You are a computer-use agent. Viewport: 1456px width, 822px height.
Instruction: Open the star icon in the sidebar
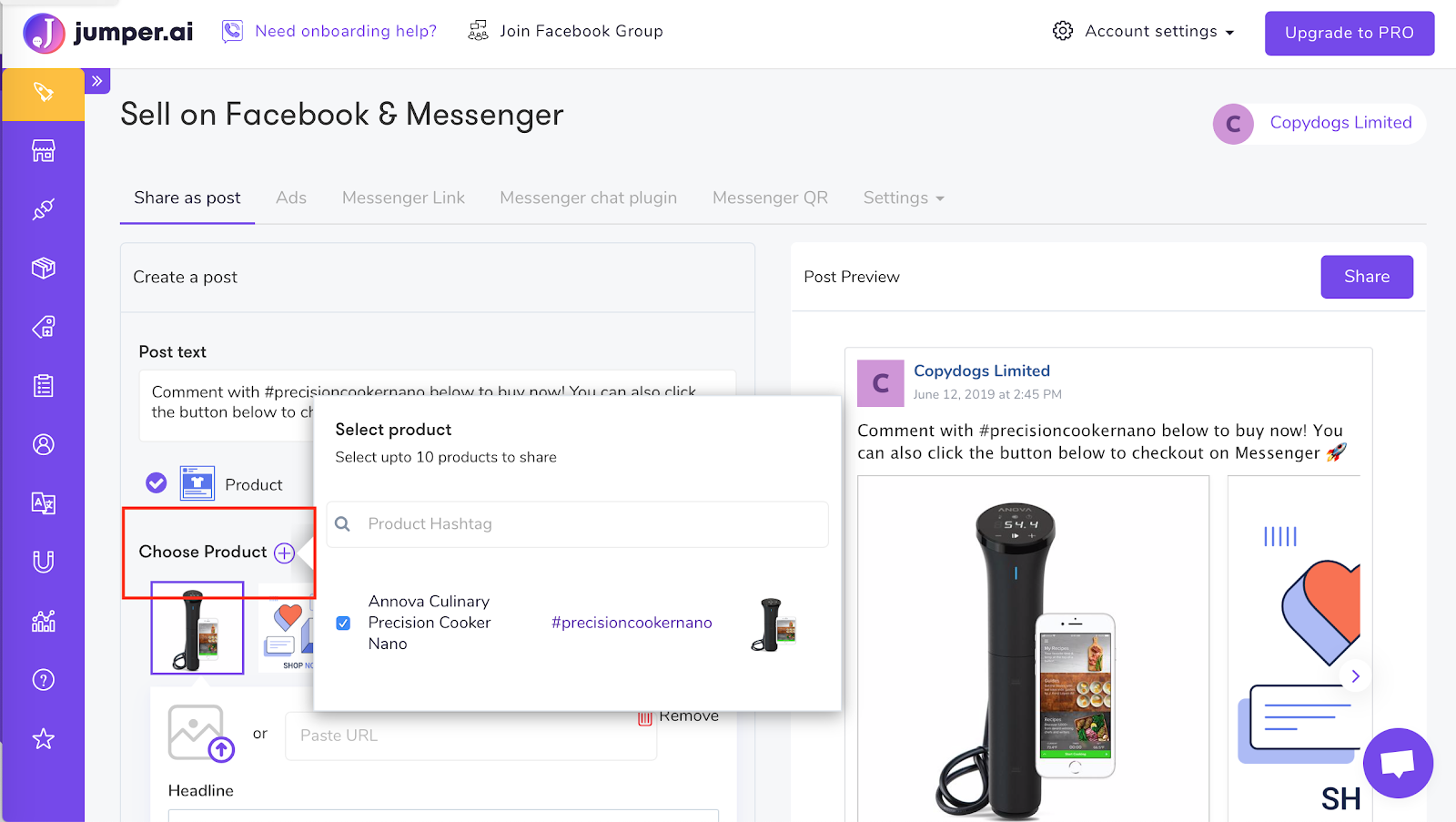point(43,738)
